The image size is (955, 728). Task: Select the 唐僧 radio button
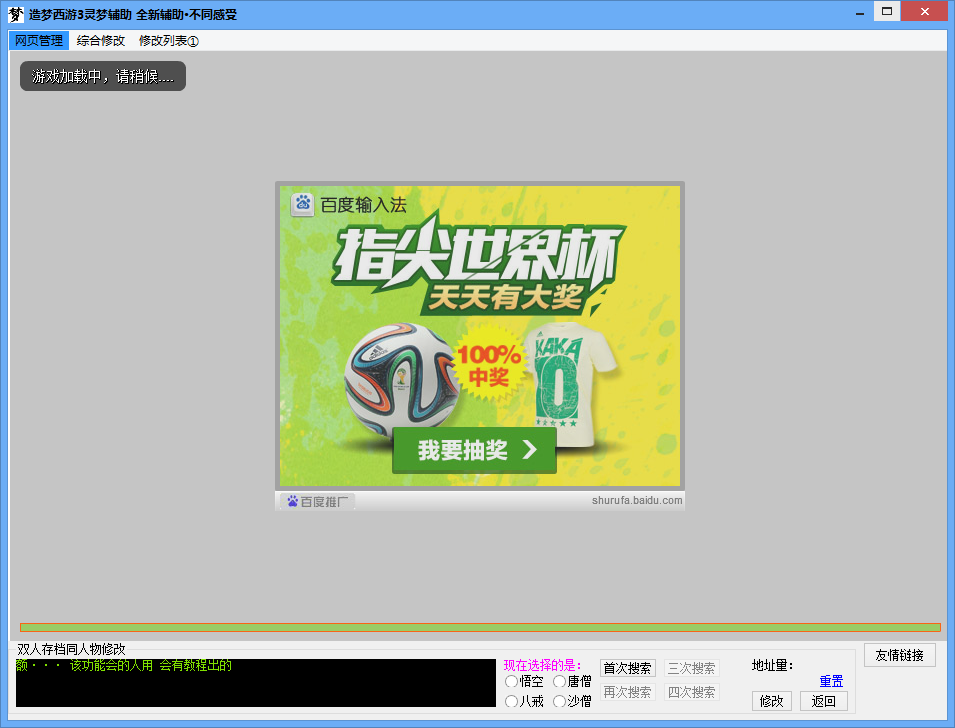point(560,681)
